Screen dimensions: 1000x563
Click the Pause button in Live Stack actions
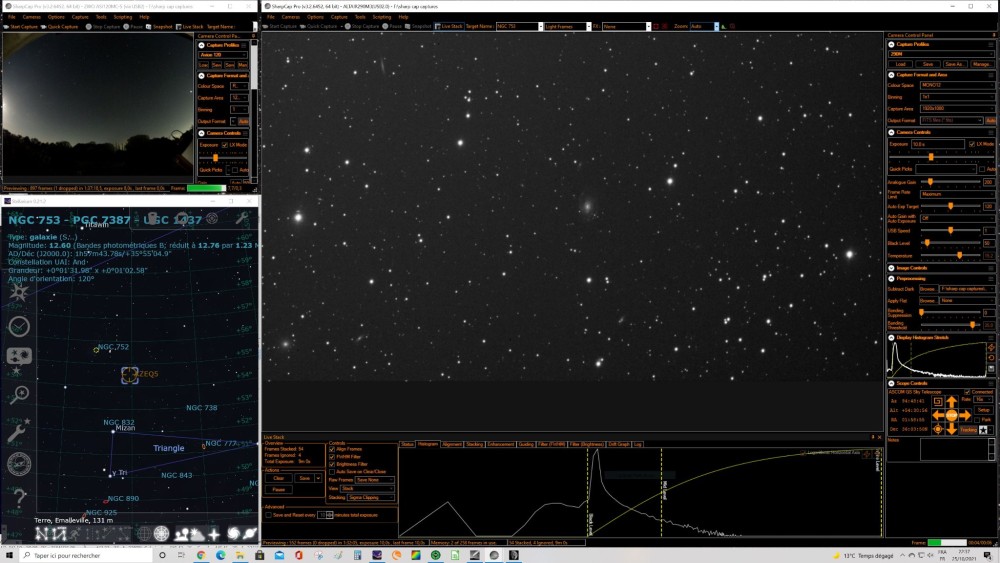coord(279,490)
